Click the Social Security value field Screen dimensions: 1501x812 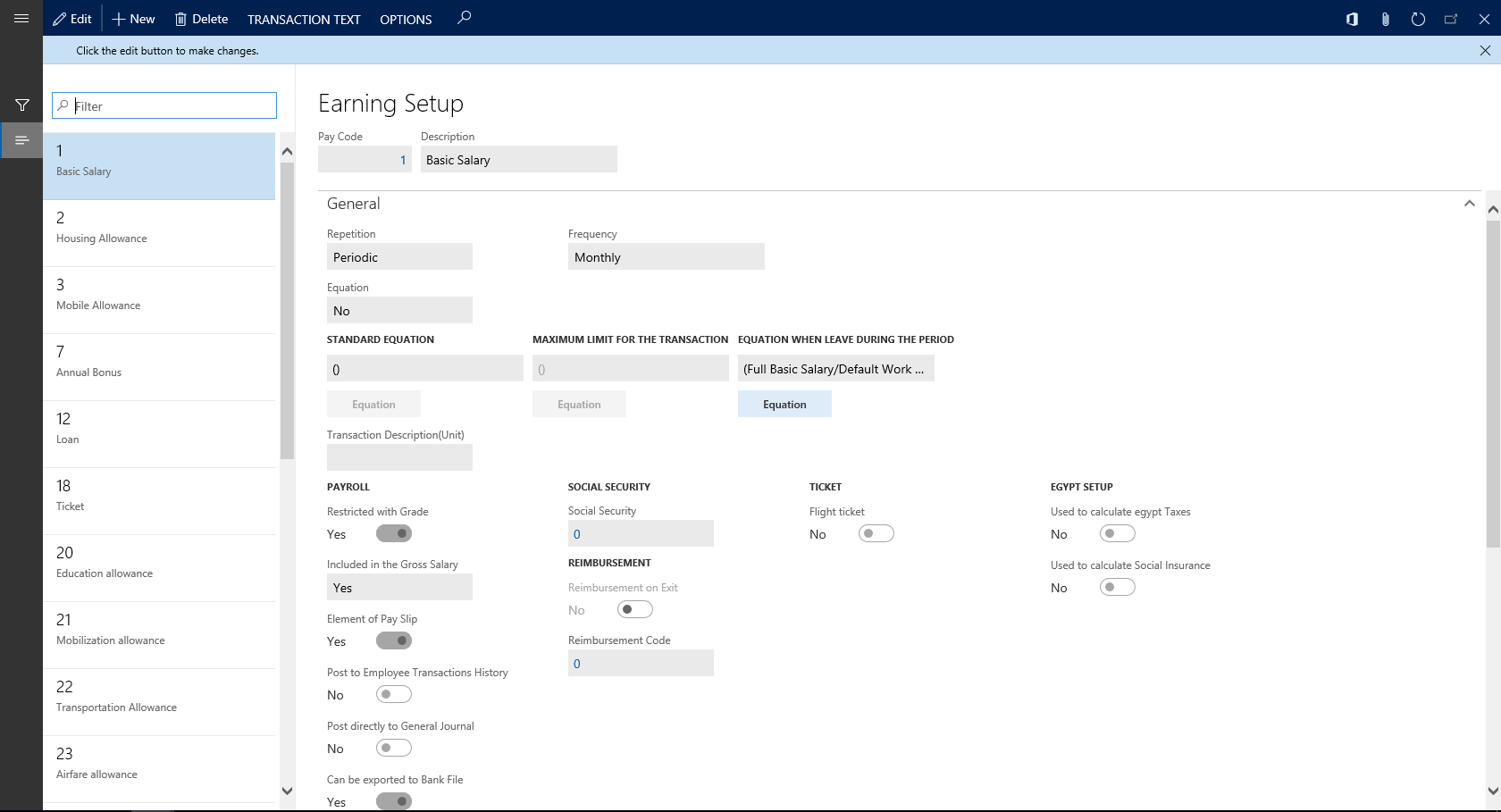[x=641, y=534]
